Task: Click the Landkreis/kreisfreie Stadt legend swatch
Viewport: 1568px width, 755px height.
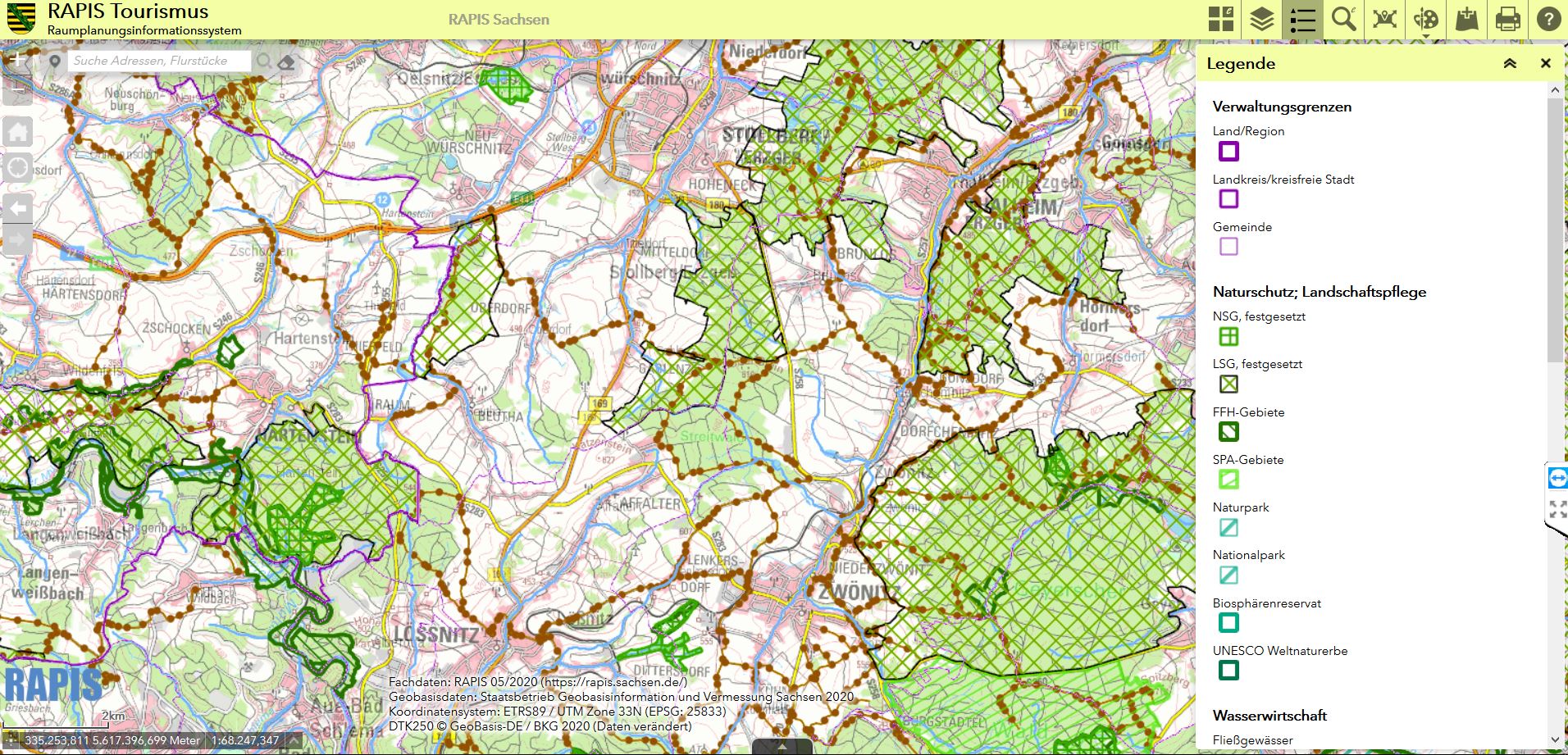Action: (1228, 198)
